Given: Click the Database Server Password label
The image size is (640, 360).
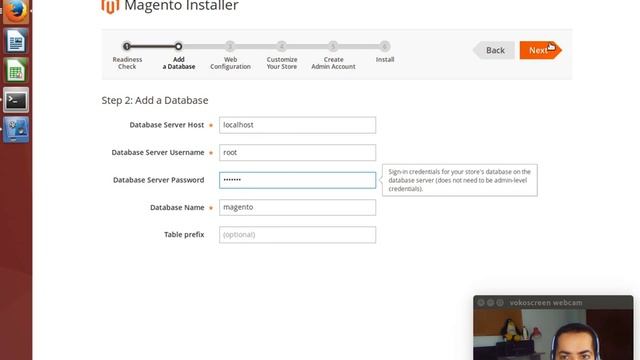Looking at the screenshot, I should pos(158,180).
